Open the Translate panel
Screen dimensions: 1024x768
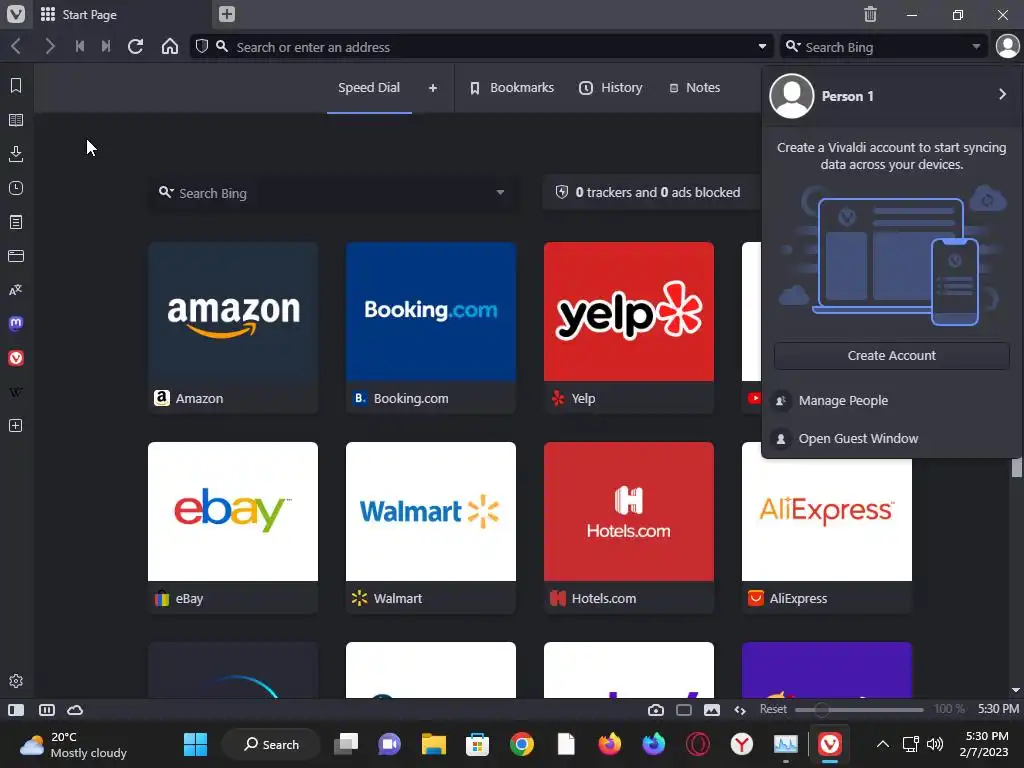tap(16, 290)
